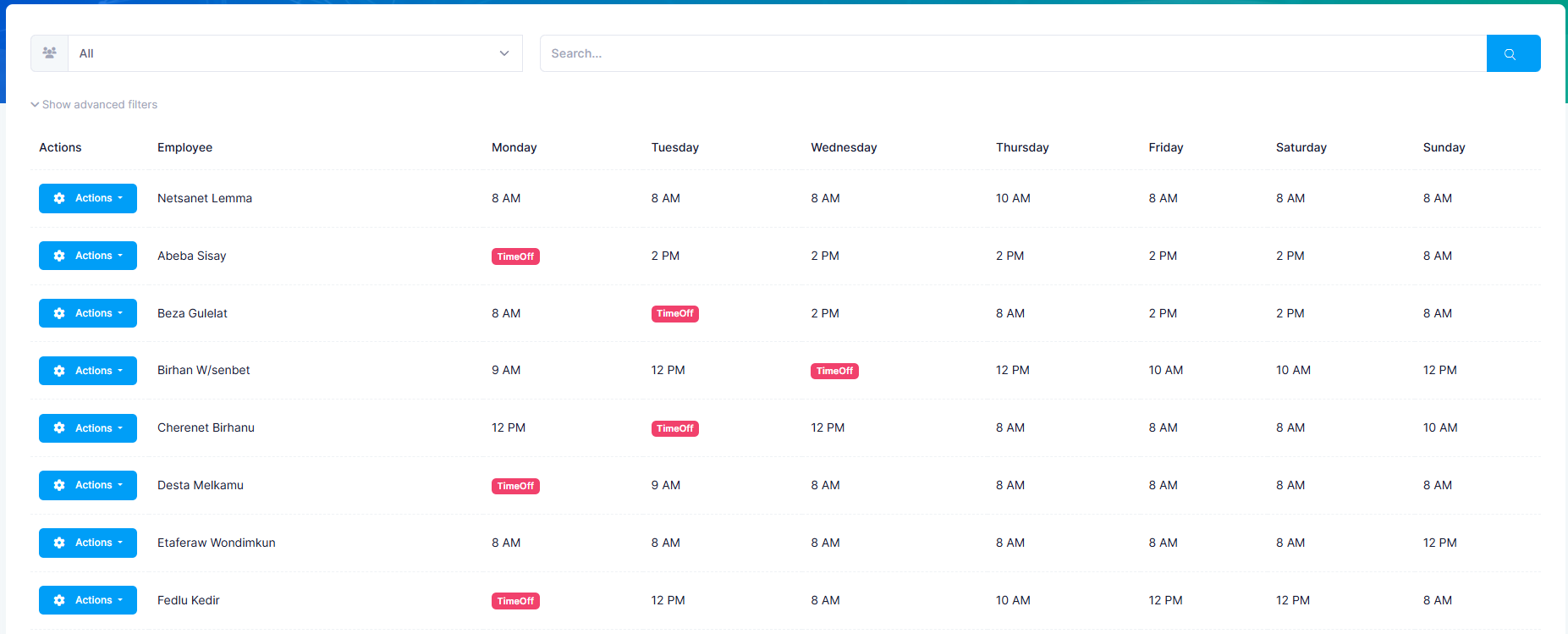Click Birhan W/senbet's Wednesday TimeOff badge
1568x634 pixels.
(834, 371)
